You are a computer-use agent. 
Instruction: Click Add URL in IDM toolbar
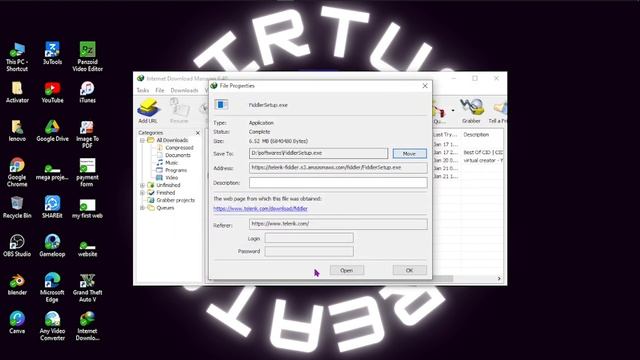tap(148, 111)
